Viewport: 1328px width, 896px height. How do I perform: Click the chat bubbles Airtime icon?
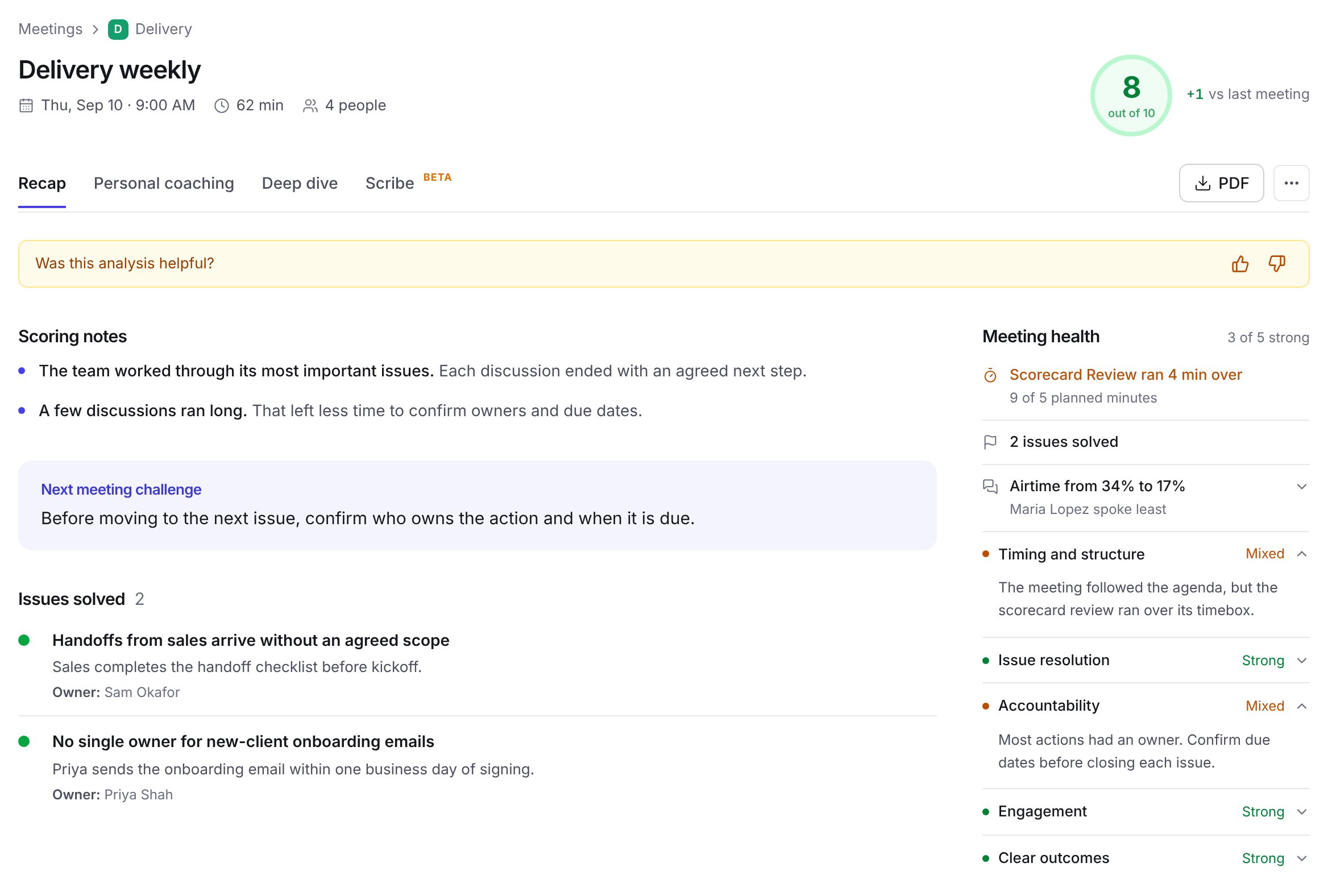pos(990,487)
